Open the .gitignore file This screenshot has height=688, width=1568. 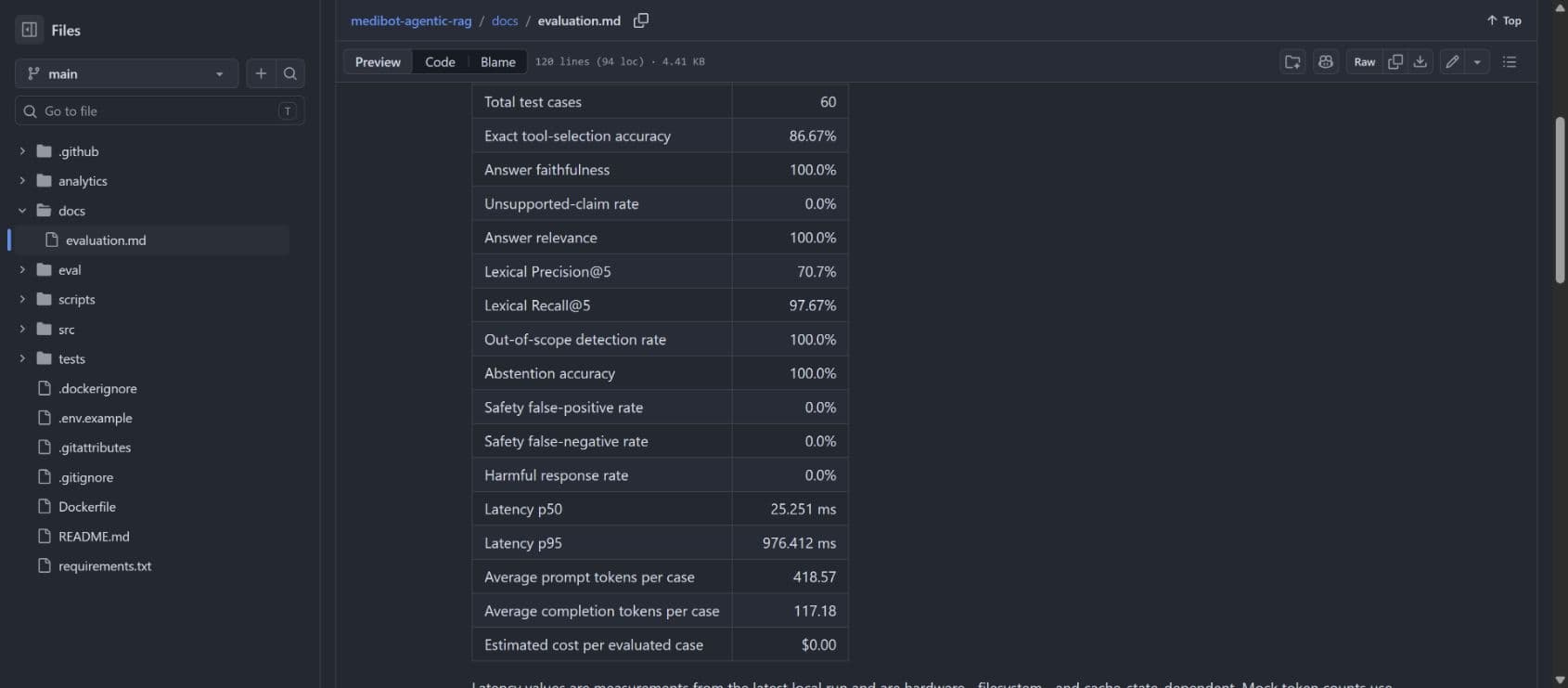tap(85, 477)
